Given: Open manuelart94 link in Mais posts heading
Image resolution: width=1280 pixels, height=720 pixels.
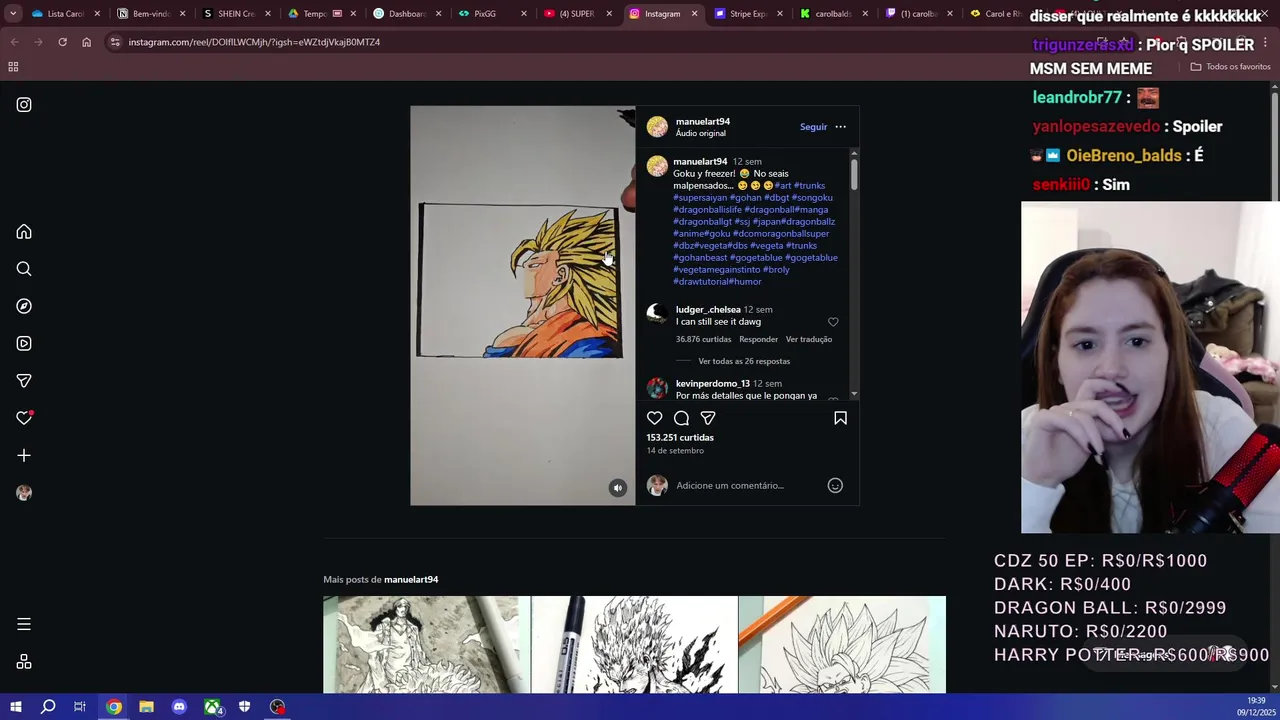Looking at the screenshot, I should coord(411,579).
